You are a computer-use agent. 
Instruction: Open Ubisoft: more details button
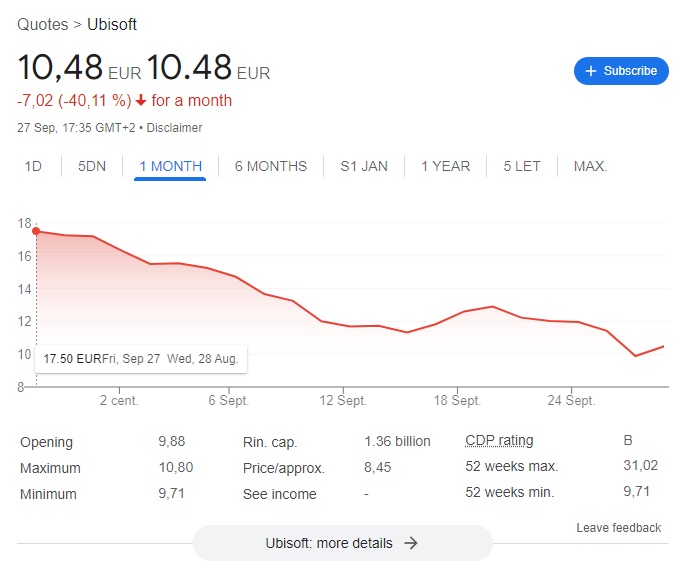(342, 543)
